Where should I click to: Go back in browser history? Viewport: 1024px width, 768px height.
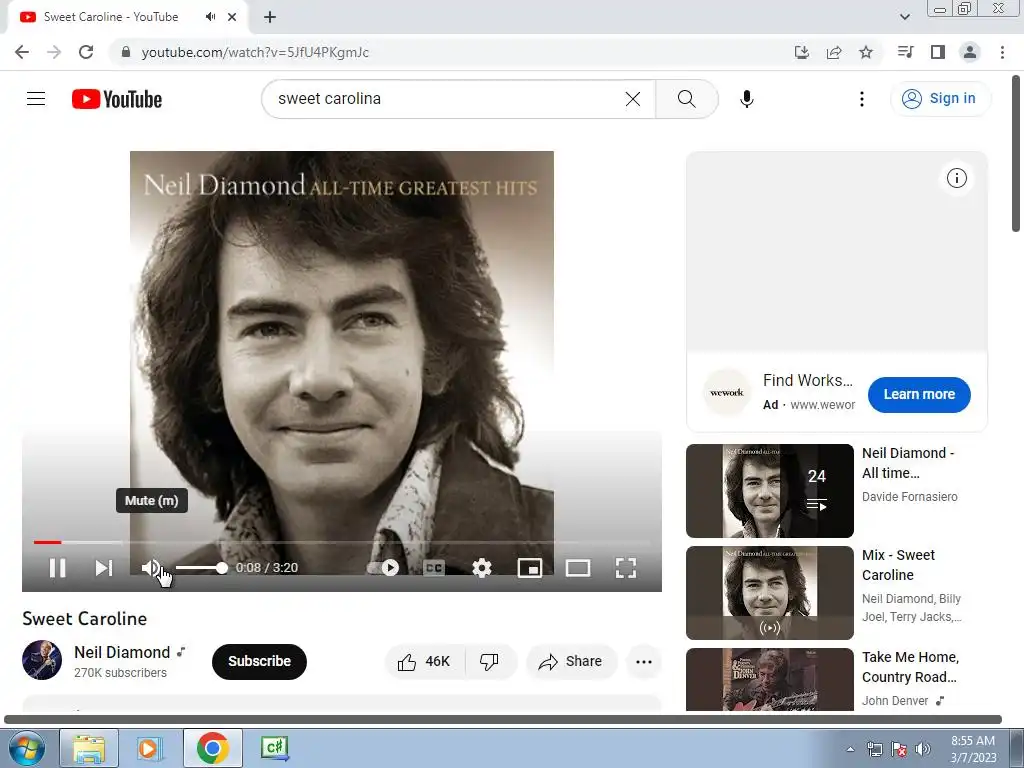[22, 52]
